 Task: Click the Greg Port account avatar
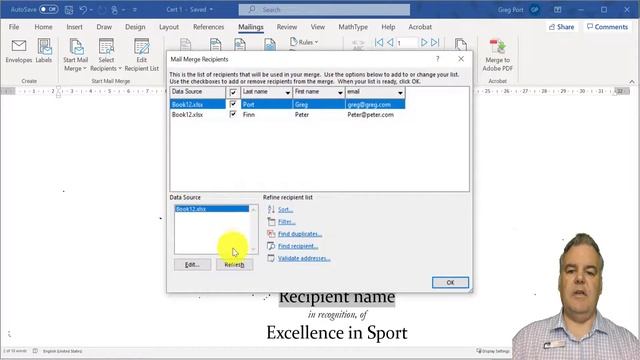(x=534, y=9)
